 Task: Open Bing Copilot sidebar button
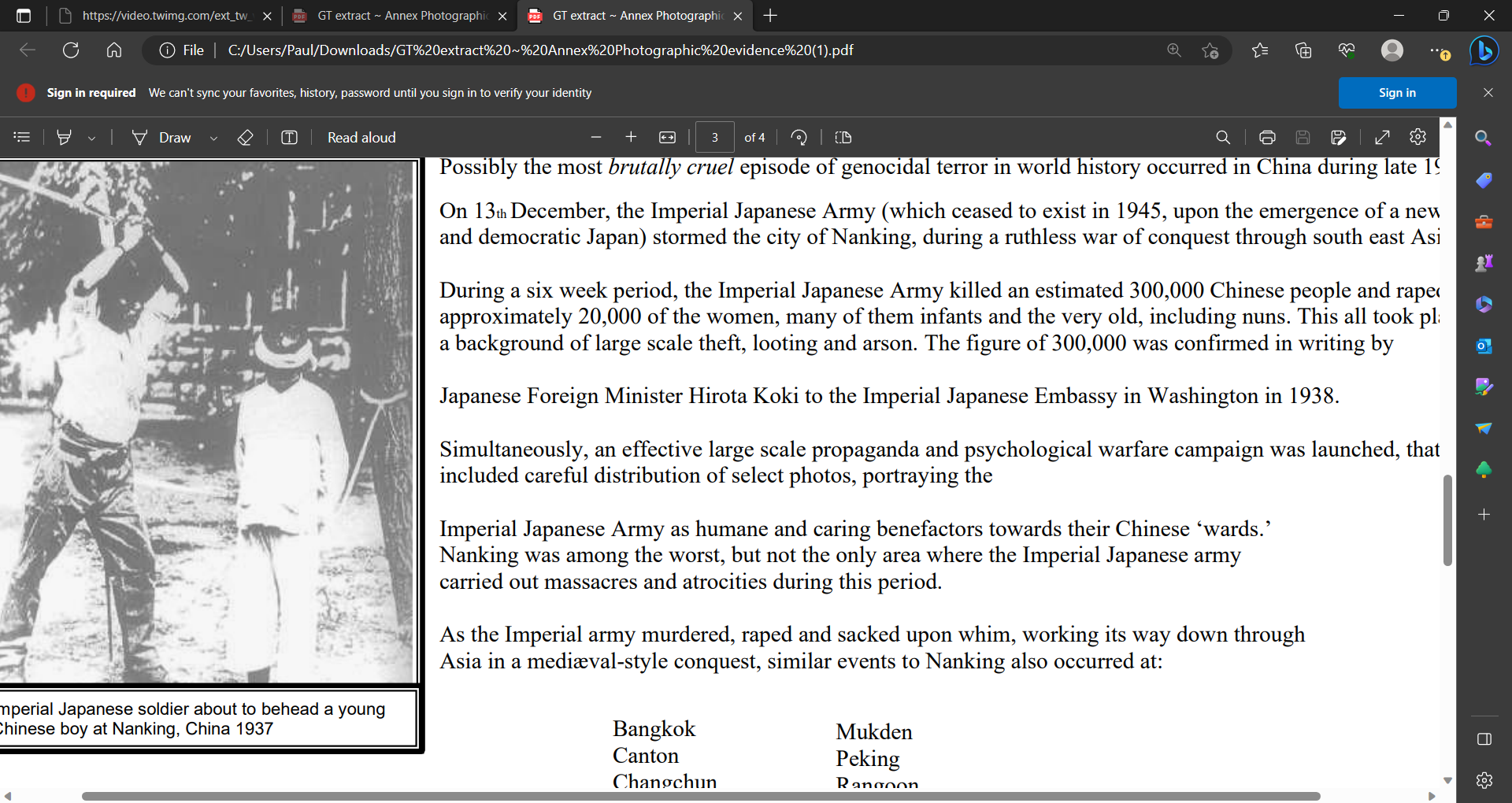[1484, 50]
